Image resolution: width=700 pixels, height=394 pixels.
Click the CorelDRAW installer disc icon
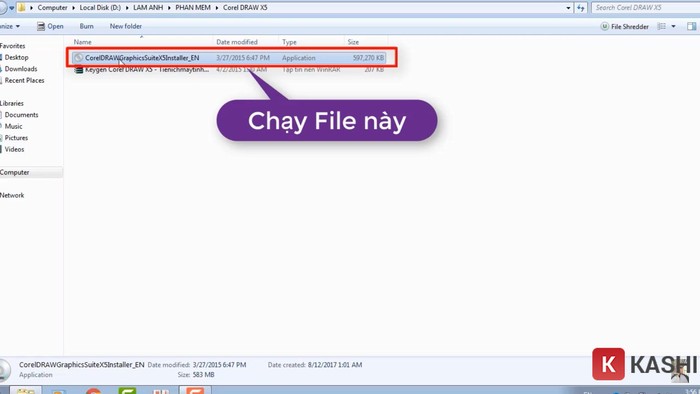(x=79, y=58)
